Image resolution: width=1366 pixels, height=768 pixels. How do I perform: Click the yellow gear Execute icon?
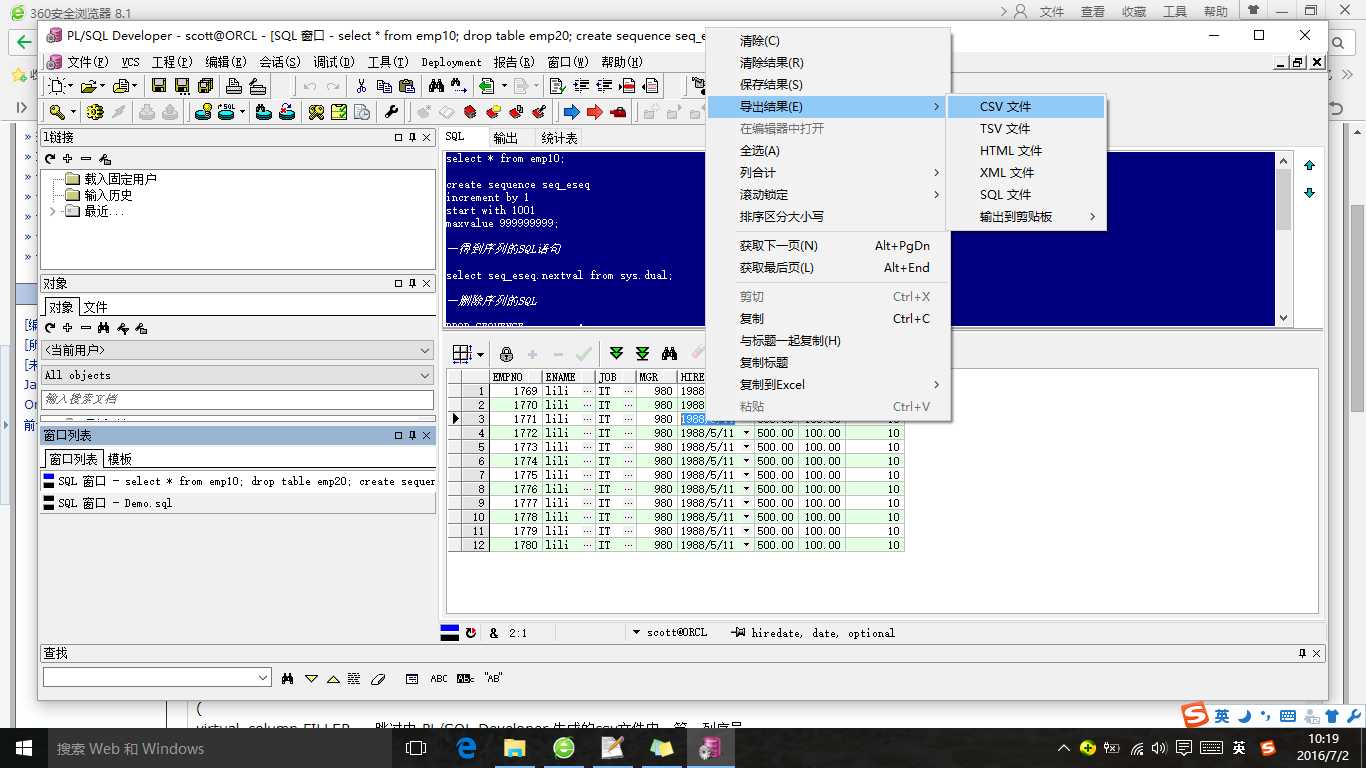(x=95, y=112)
